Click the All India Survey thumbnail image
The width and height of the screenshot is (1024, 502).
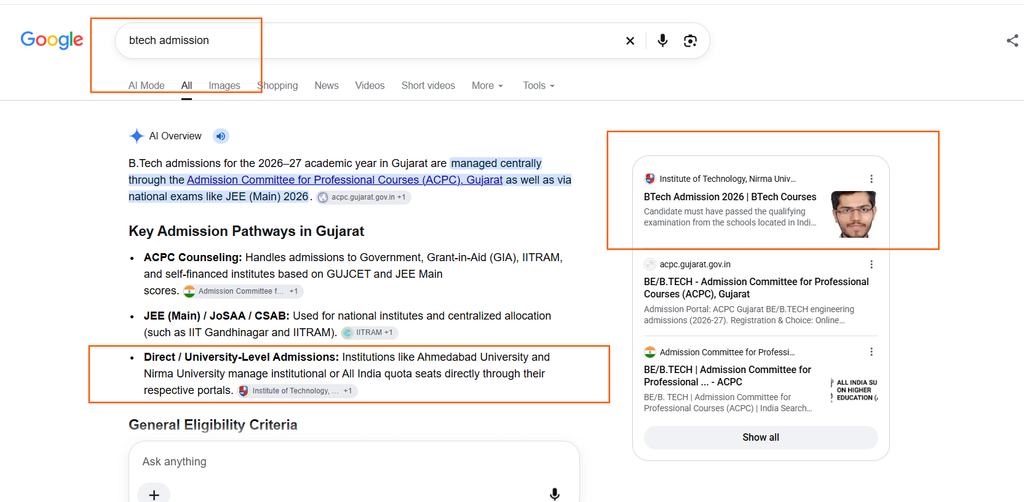point(855,389)
